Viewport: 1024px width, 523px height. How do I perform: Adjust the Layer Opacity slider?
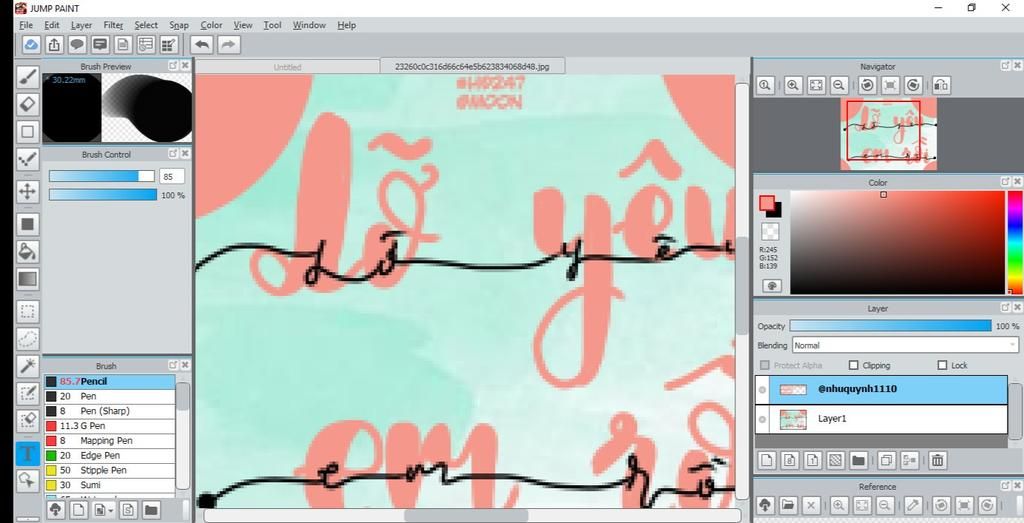click(x=890, y=325)
